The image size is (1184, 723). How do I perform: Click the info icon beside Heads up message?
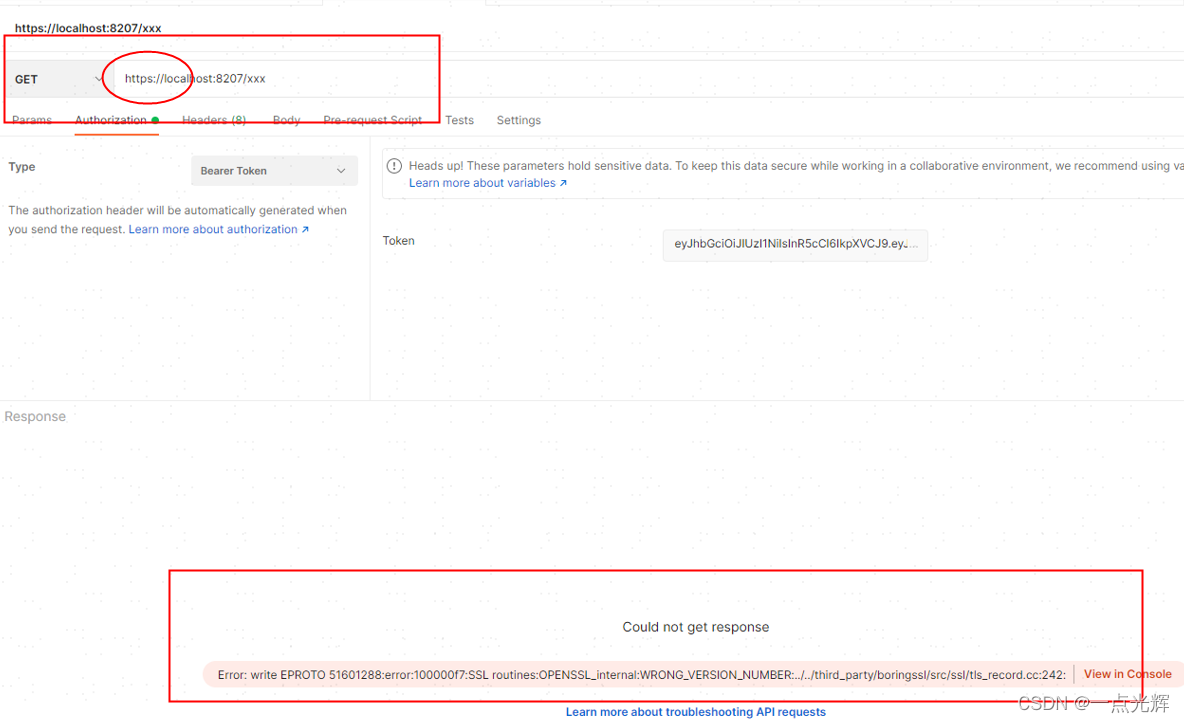394,165
